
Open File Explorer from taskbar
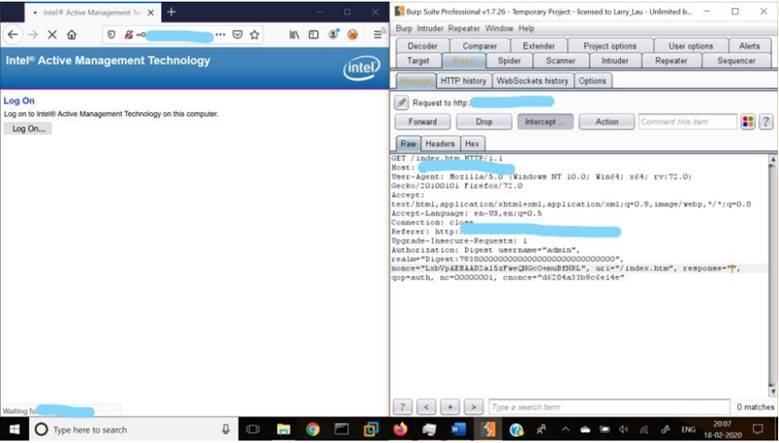pos(283,429)
